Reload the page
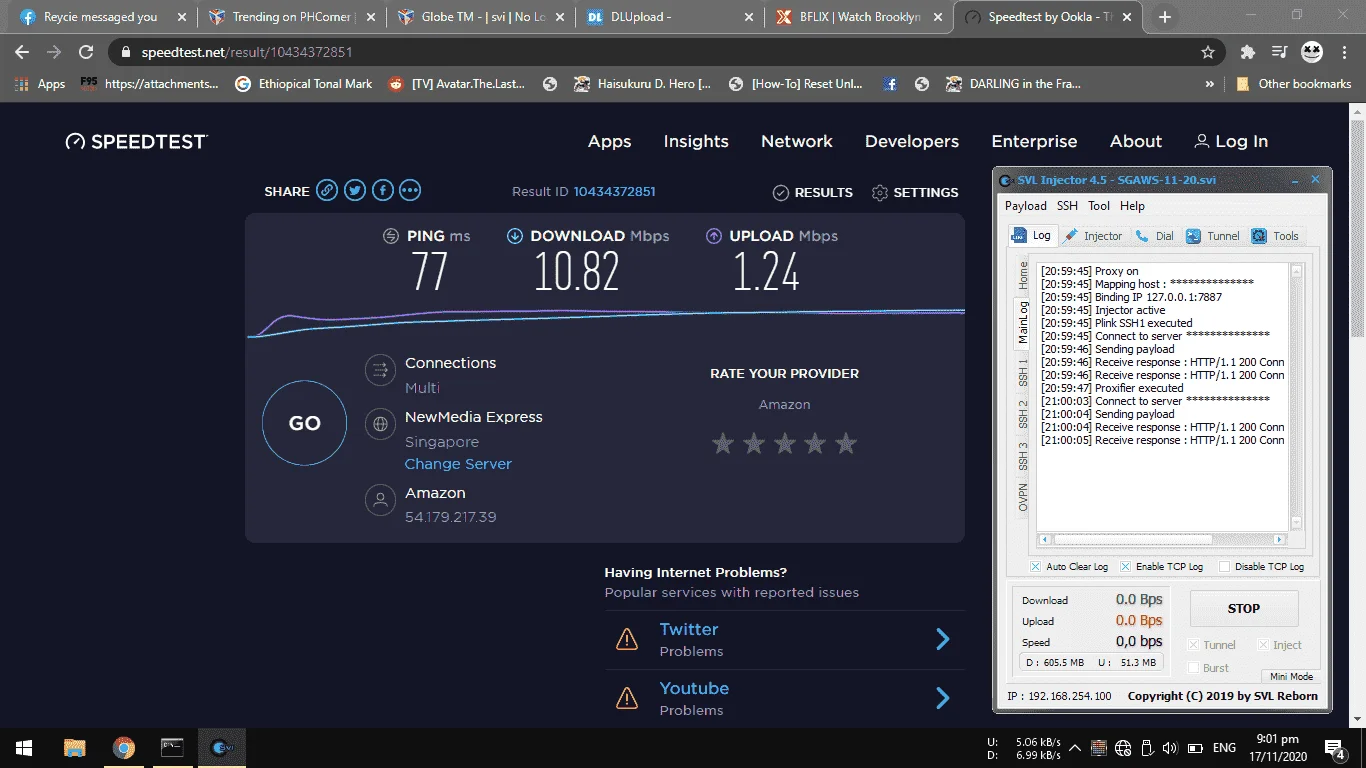This screenshot has width=1366, height=768. pos(86,52)
